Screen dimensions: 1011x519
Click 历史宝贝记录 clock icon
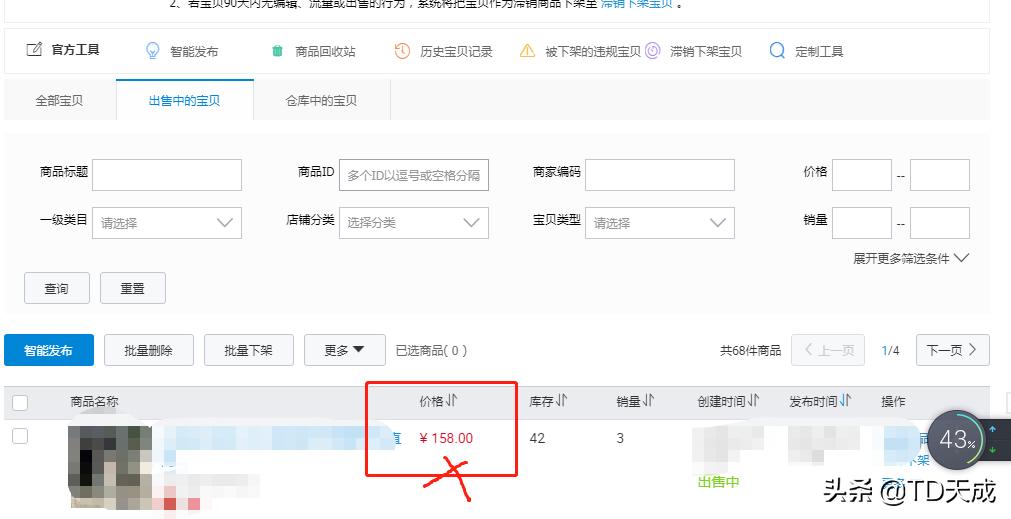pyautogui.click(x=402, y=51)
